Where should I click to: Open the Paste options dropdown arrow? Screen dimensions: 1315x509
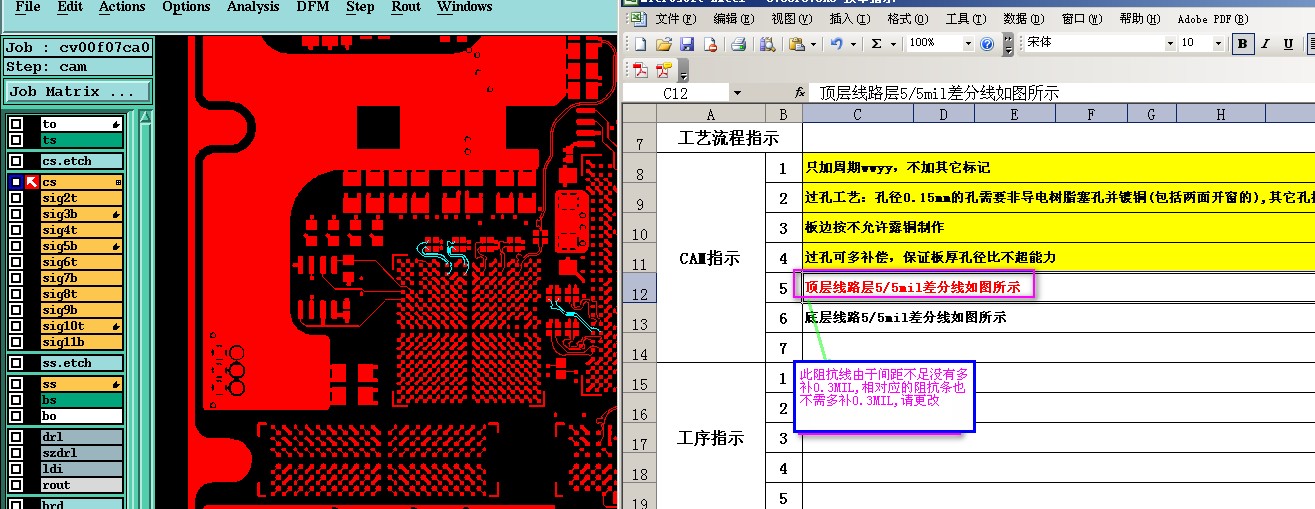coord(814,44)
